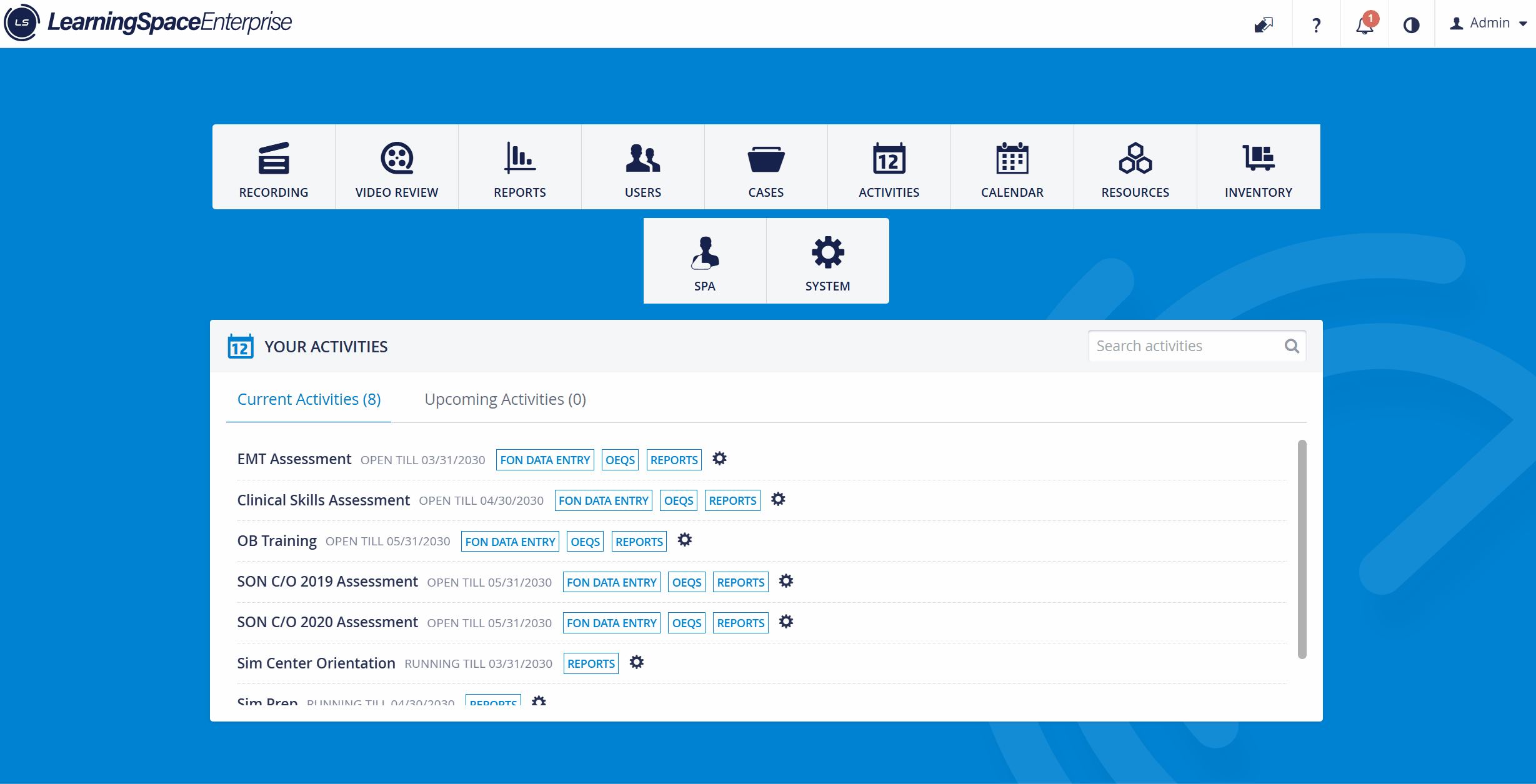Open the Inventory module
The height and width of the screenshot is (784, 1536).
1259,167
